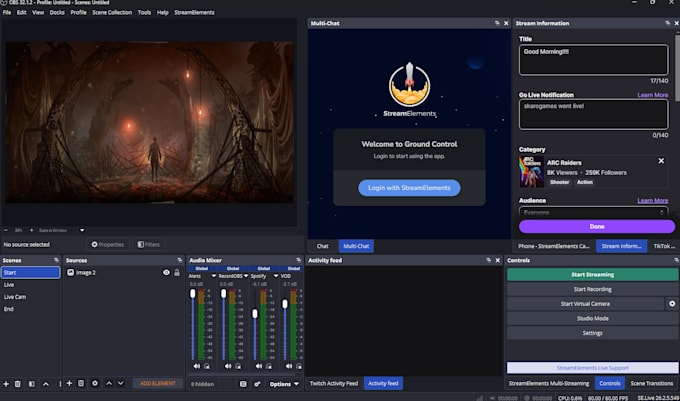The width and height of the screenshot is (680, 401).
Task: Click the VOD volume slider handle
Action: tap(285, 304)
